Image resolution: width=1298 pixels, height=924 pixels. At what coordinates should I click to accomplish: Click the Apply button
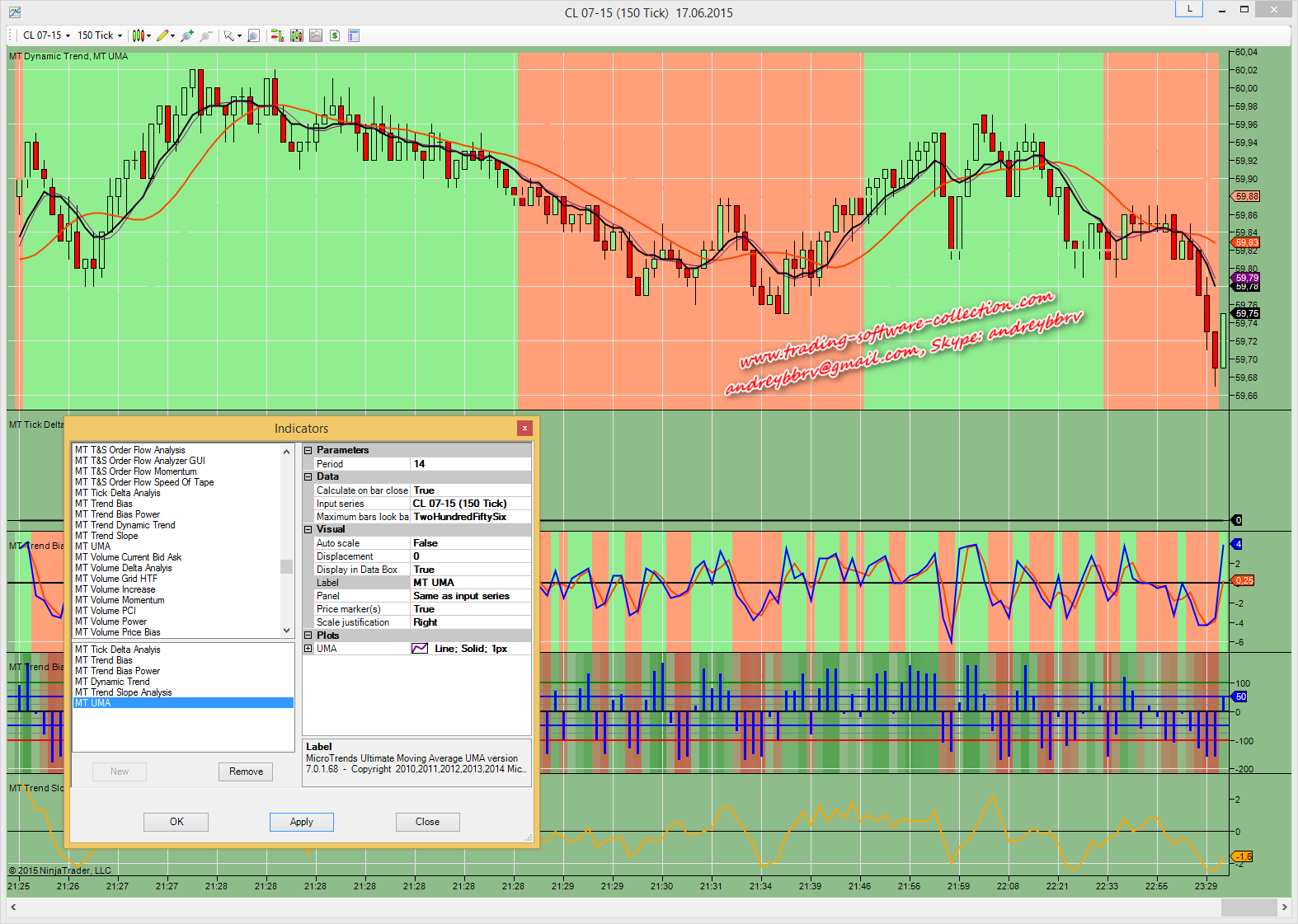click(301, 822)
